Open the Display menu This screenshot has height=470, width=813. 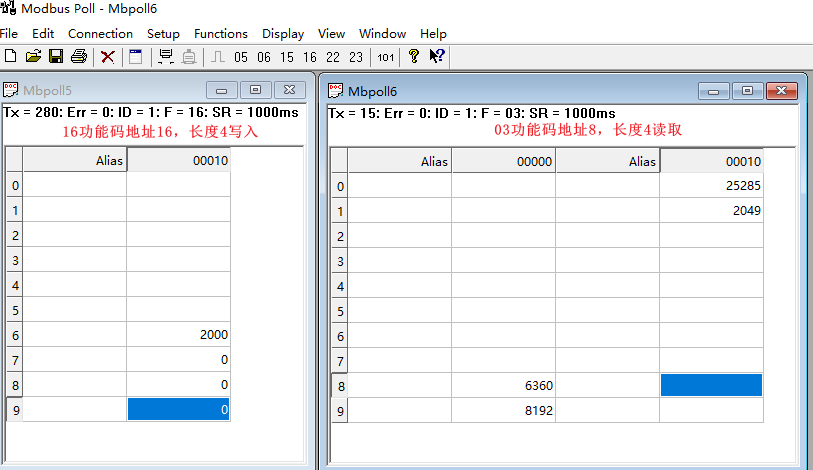[283, 33]
